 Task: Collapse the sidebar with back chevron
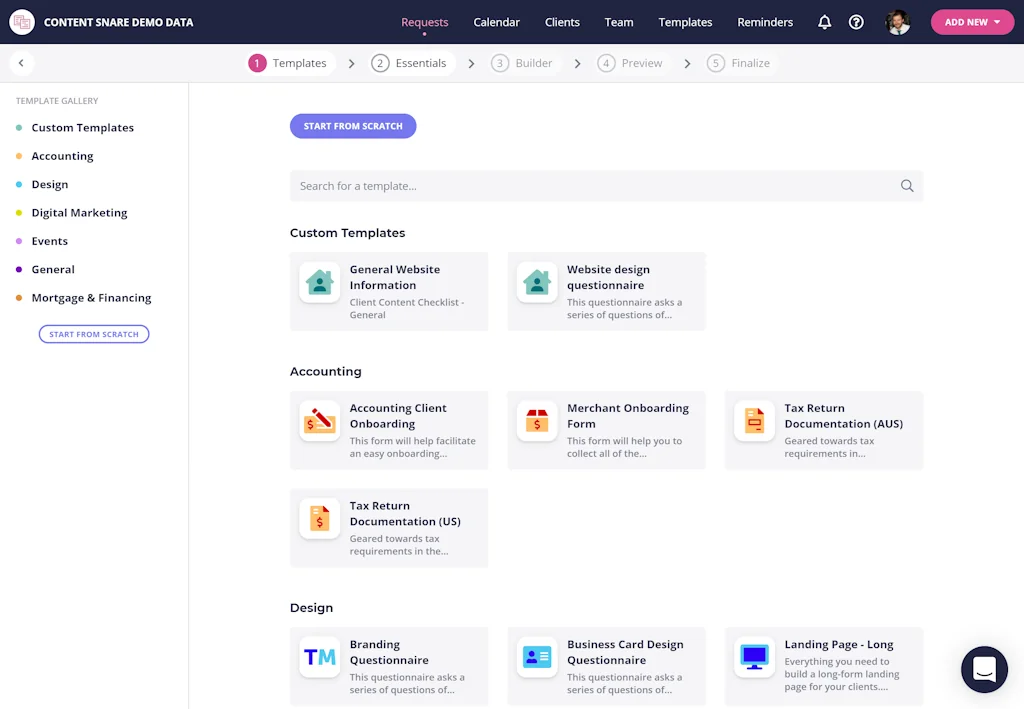[21, 63]
